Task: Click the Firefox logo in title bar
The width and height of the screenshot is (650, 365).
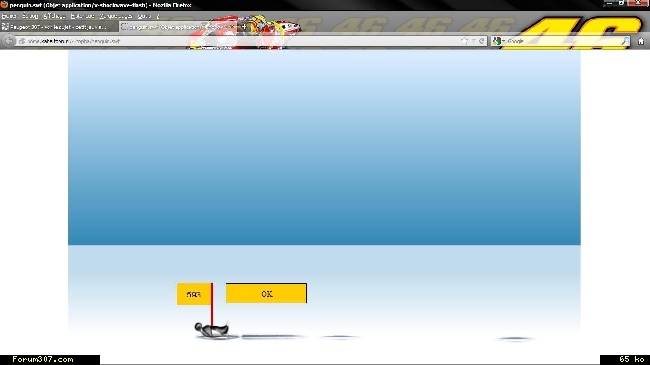Action: [x=4, y=5]
